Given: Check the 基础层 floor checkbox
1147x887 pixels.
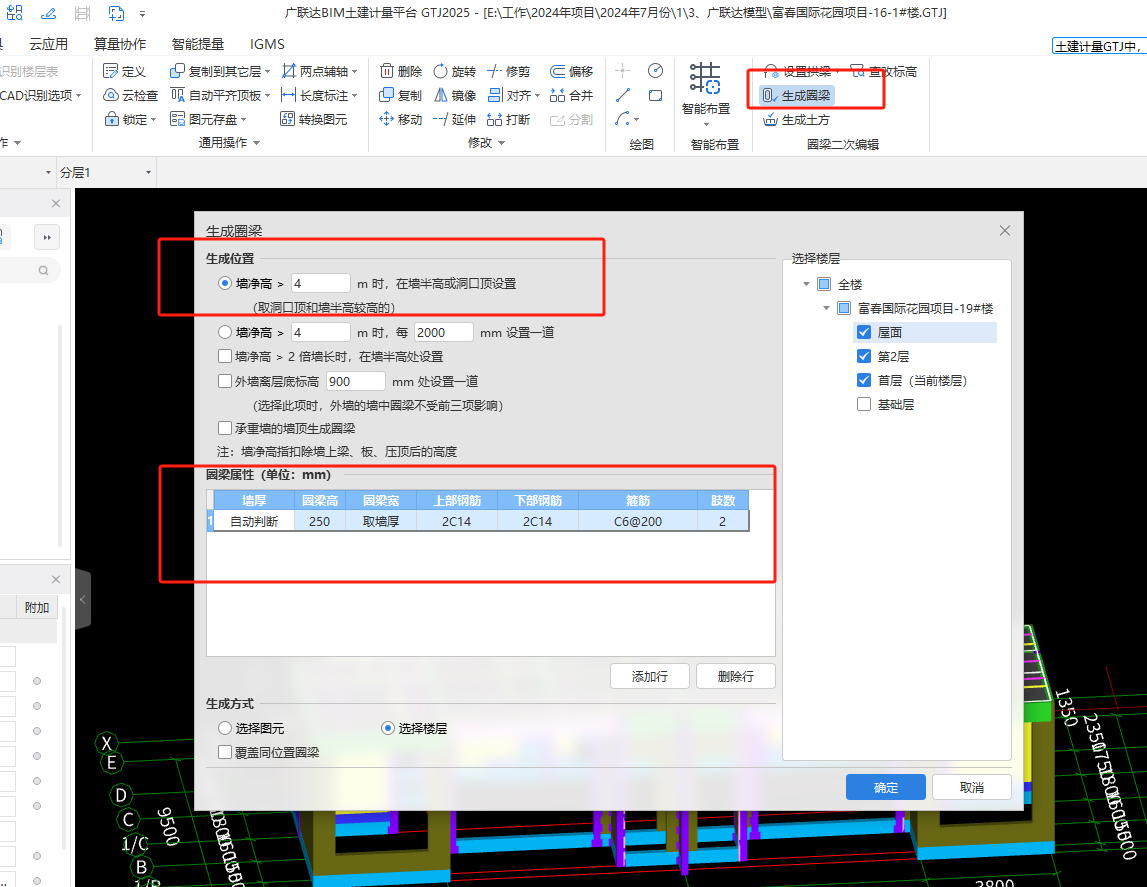Looking at the screenshot, I should pos(864,404).
